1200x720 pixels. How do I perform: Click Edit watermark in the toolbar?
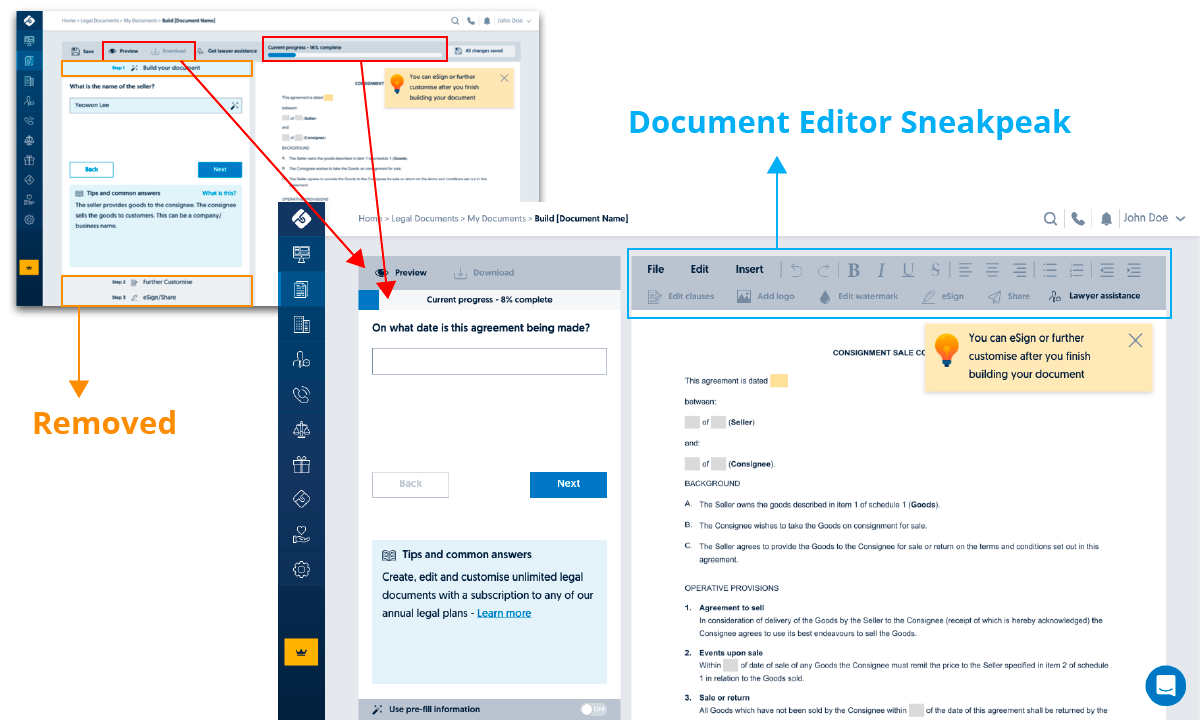coord(858,296)
